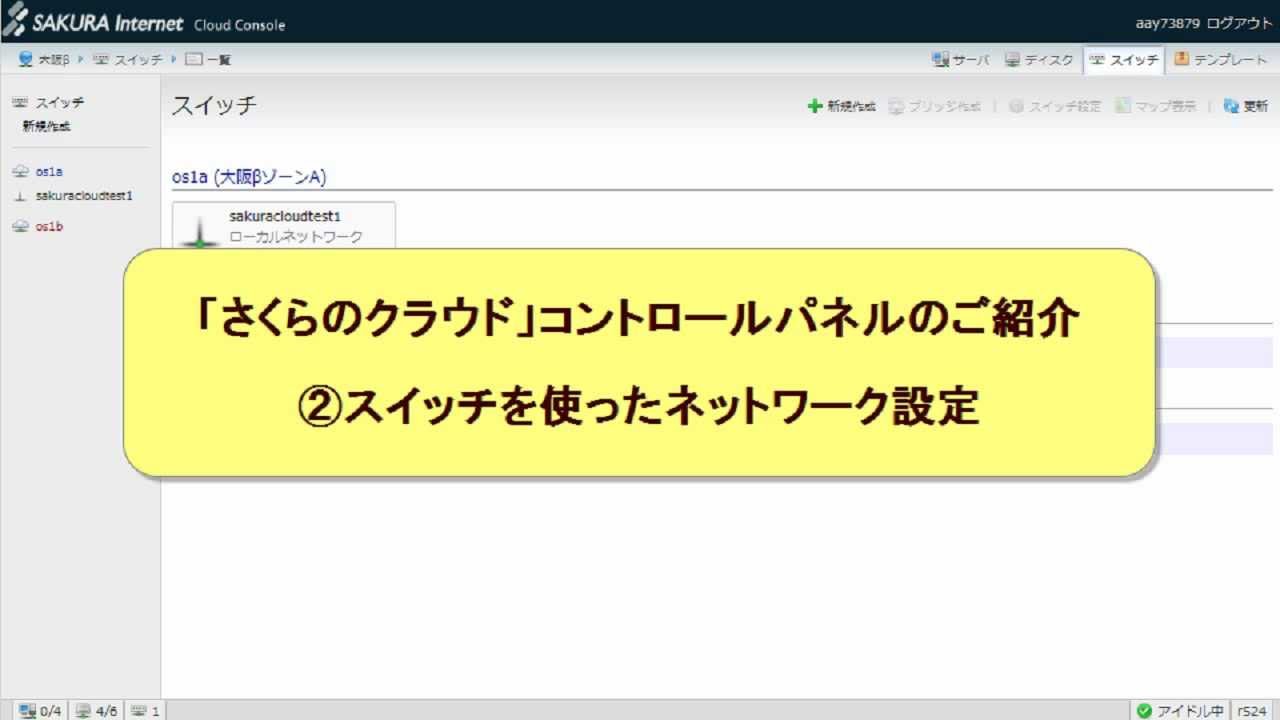Screen dimensions: 1280x720
Task: Click account name aay73879
Action: (1168, 23)
